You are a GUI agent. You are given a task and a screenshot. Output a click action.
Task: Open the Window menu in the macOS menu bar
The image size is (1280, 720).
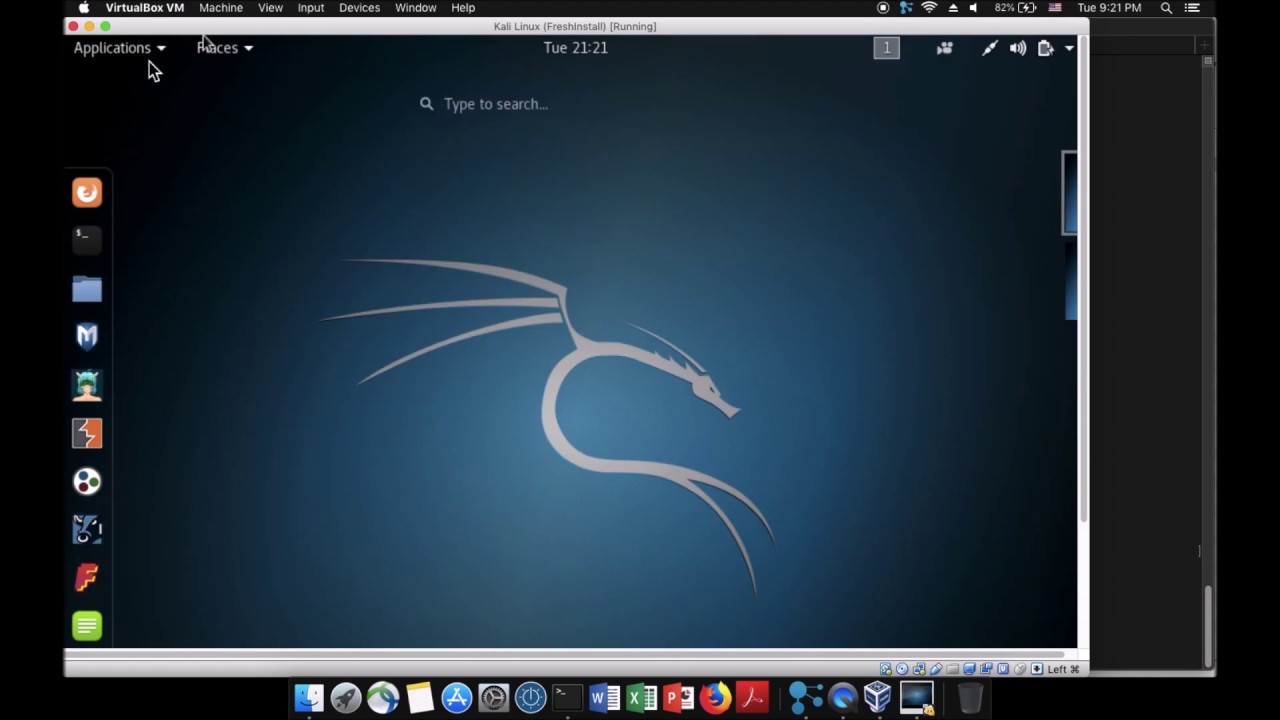pos(415,8)
